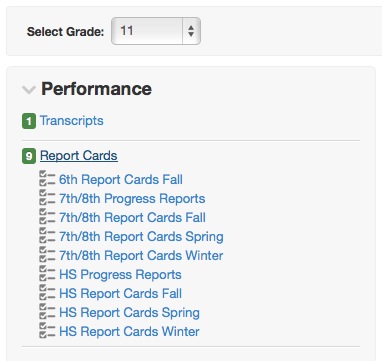Click checklist icon beside 7th/8th Progress Reports
Screen dimensions: 382x361
(x=47, y=197)
